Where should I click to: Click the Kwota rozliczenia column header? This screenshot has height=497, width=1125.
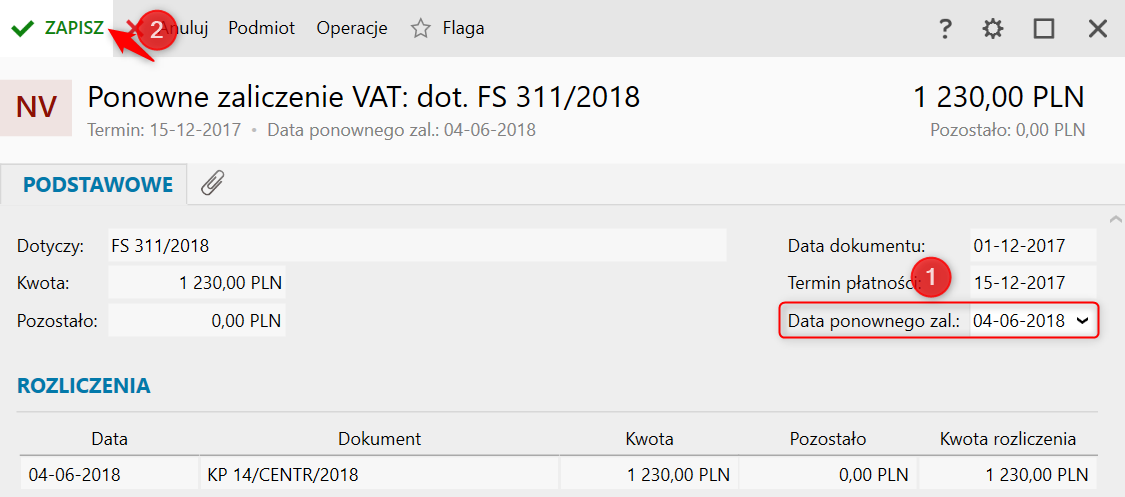pyautogui.click(x=1007, y=439)
